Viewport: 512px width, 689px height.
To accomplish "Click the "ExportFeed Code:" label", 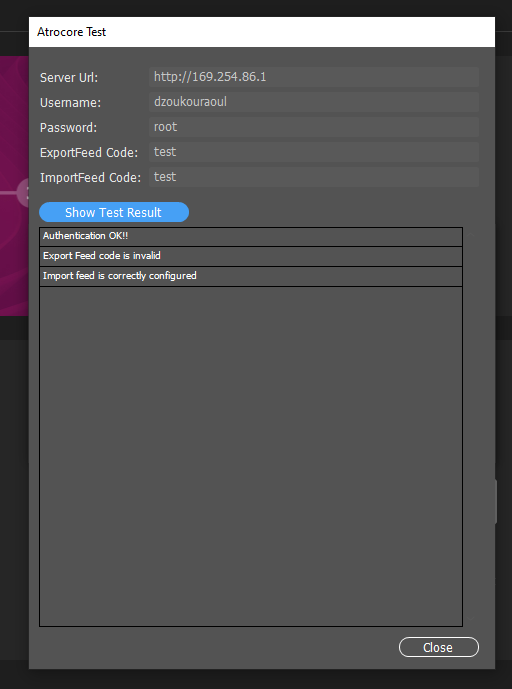I will (x=89, y=153).
